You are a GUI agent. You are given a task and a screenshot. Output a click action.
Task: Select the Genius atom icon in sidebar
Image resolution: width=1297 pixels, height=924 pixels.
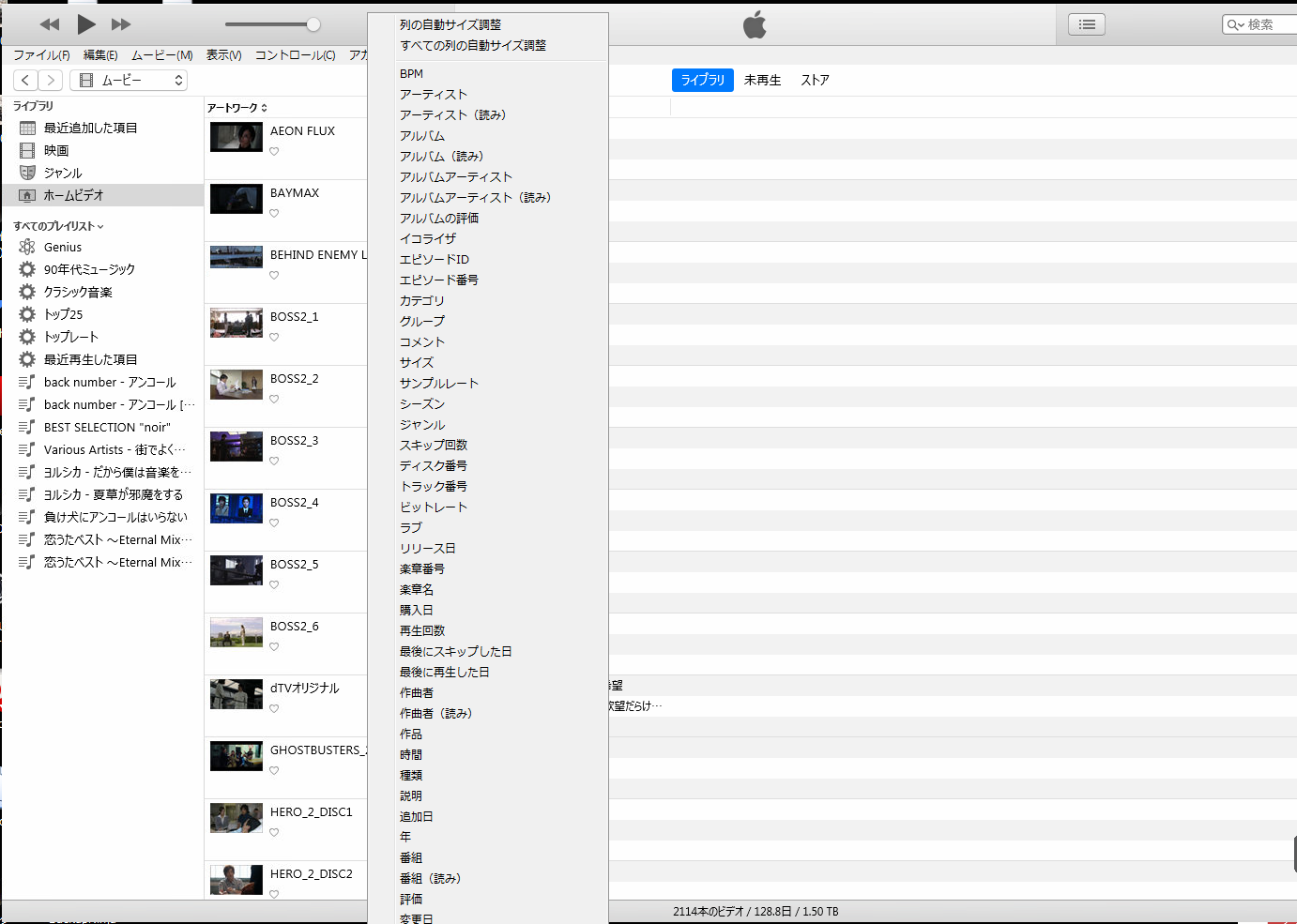[x=27, y=247]
